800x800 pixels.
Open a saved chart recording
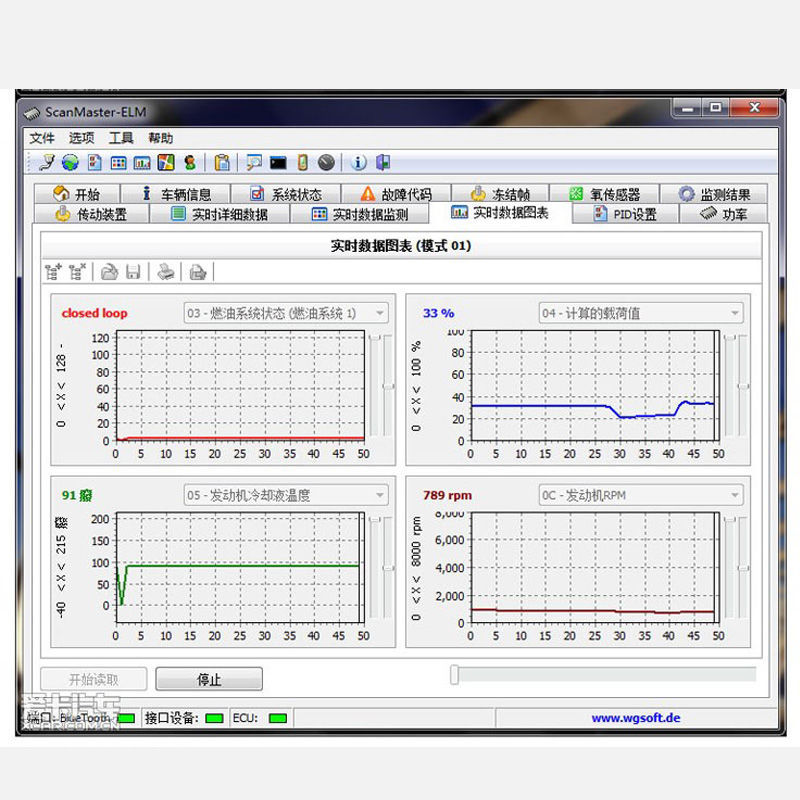[x=110, y=271]
